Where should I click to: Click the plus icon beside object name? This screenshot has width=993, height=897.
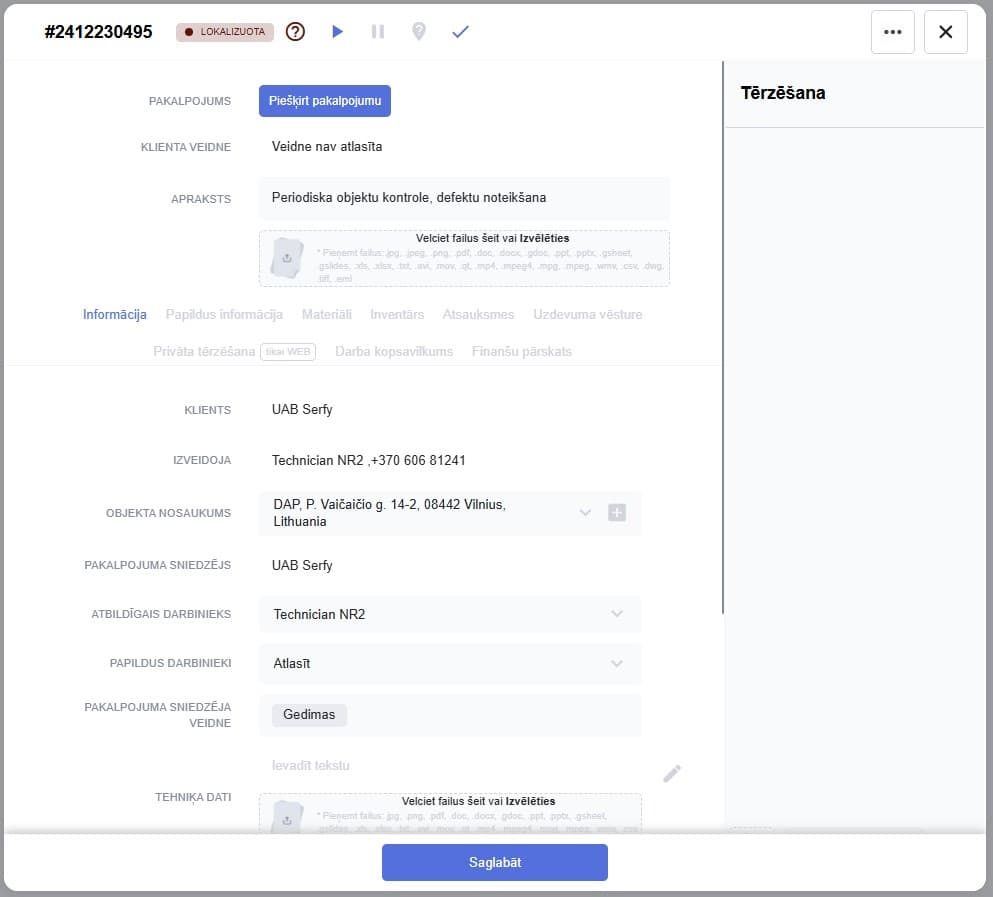pyautogui.click(x=617, y=513)
